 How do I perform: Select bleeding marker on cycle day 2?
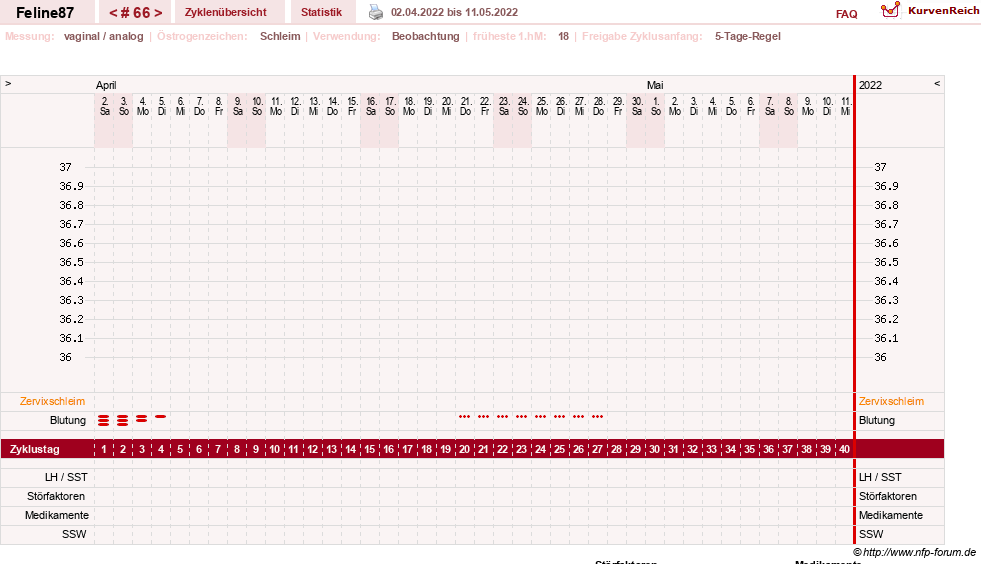coord(123,420)
